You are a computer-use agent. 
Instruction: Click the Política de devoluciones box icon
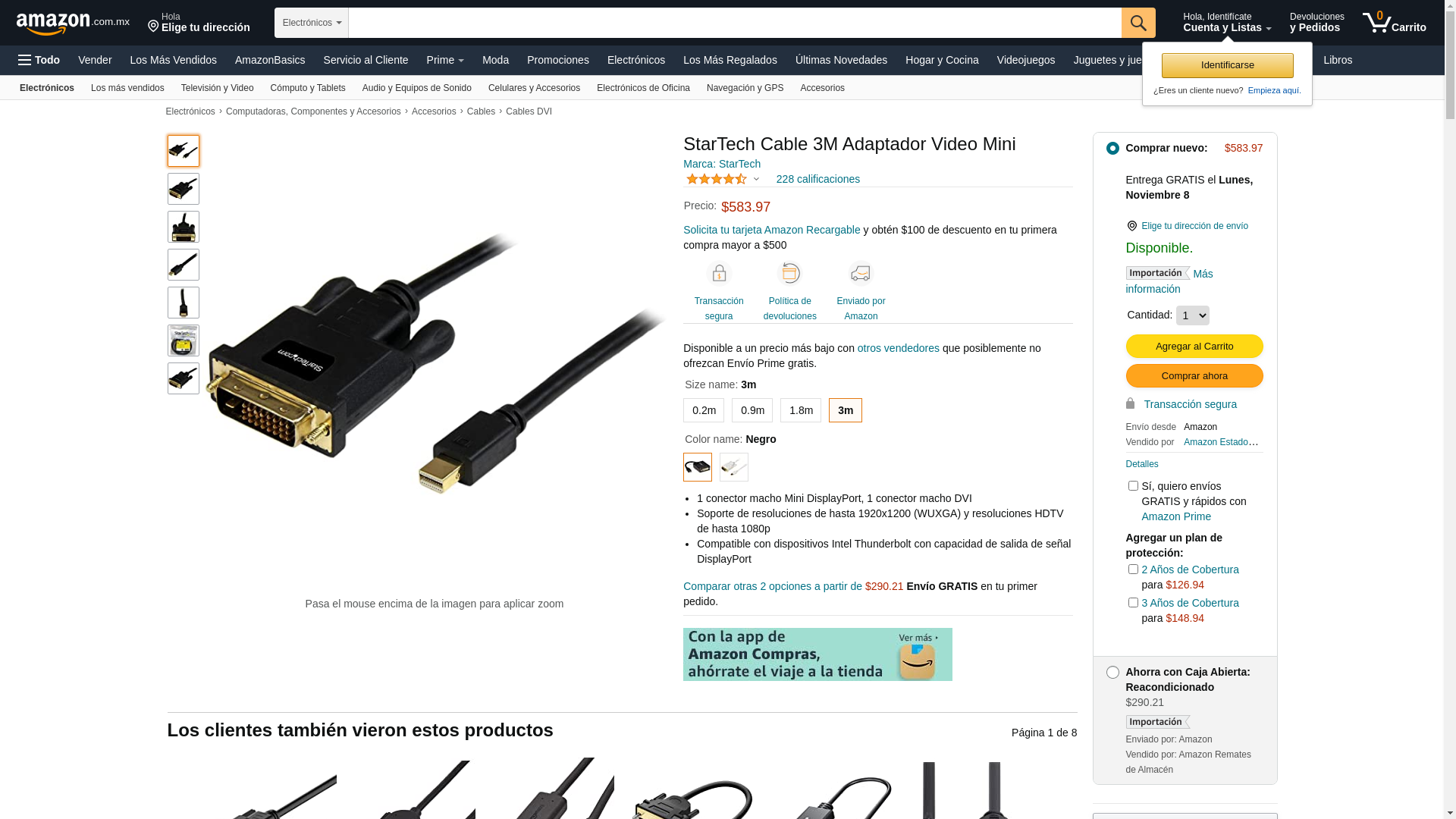[x=789, y=273]
